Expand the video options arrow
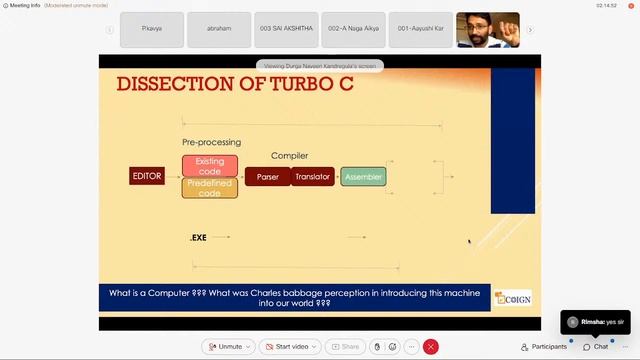 [x=314, y=347]
